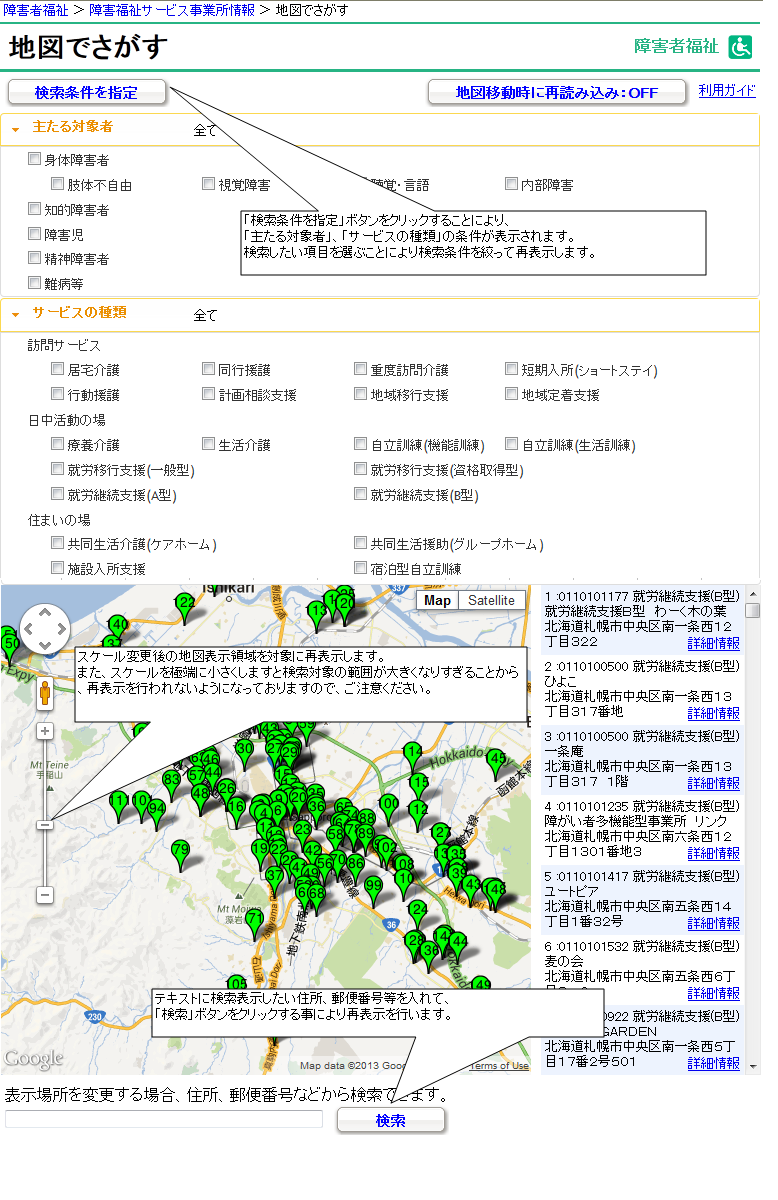778x1200 pixels.
Task: Select map marker number 30
Action: click(244, 753)
